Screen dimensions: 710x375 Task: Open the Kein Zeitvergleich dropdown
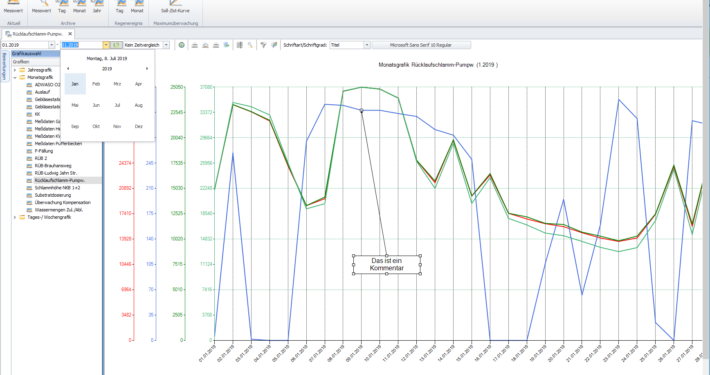166,45
